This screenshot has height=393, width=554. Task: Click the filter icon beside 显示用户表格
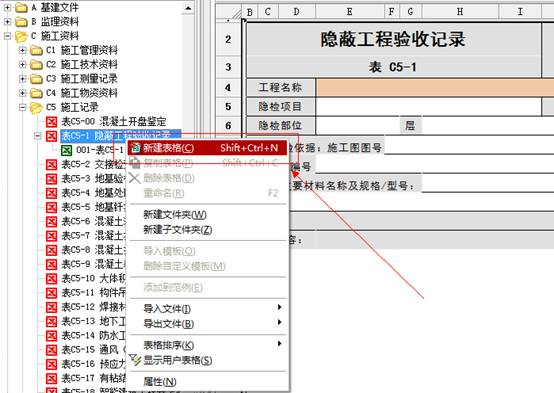pos(135,360)
